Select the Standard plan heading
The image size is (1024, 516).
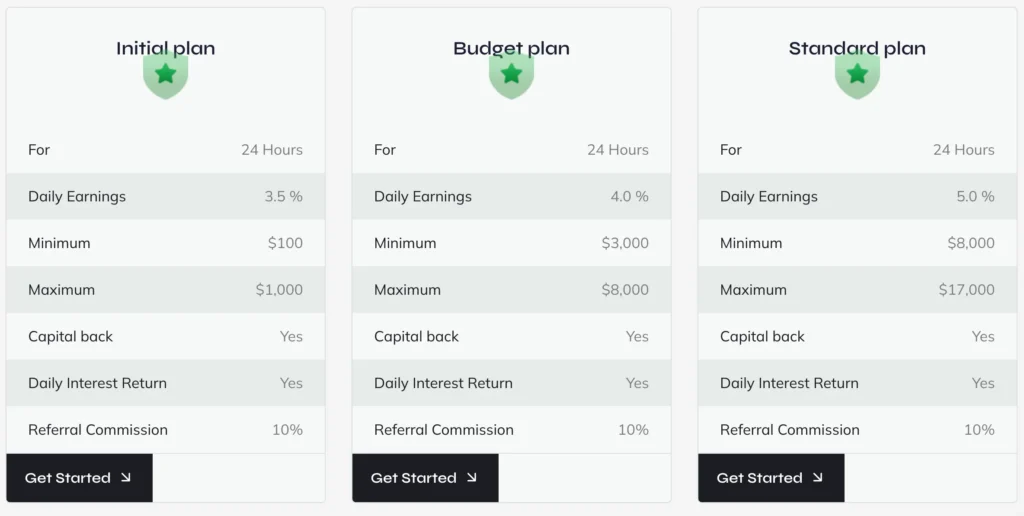(x=857, y=48)
